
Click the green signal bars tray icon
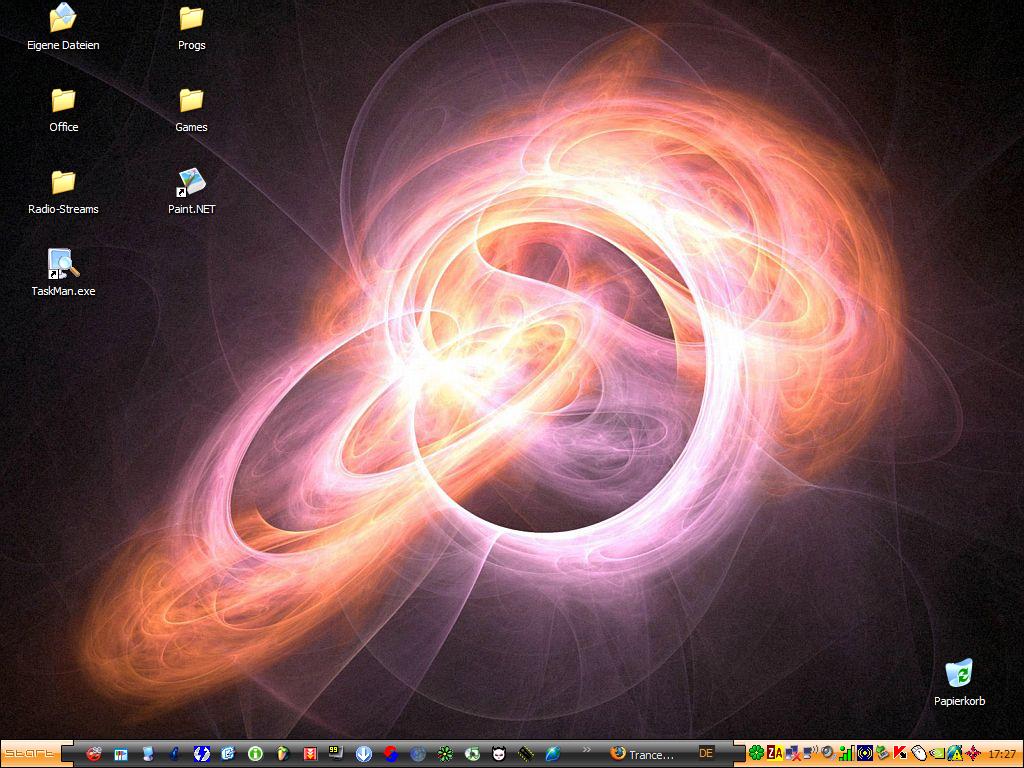pyautogui.click(x=846, y=753)
